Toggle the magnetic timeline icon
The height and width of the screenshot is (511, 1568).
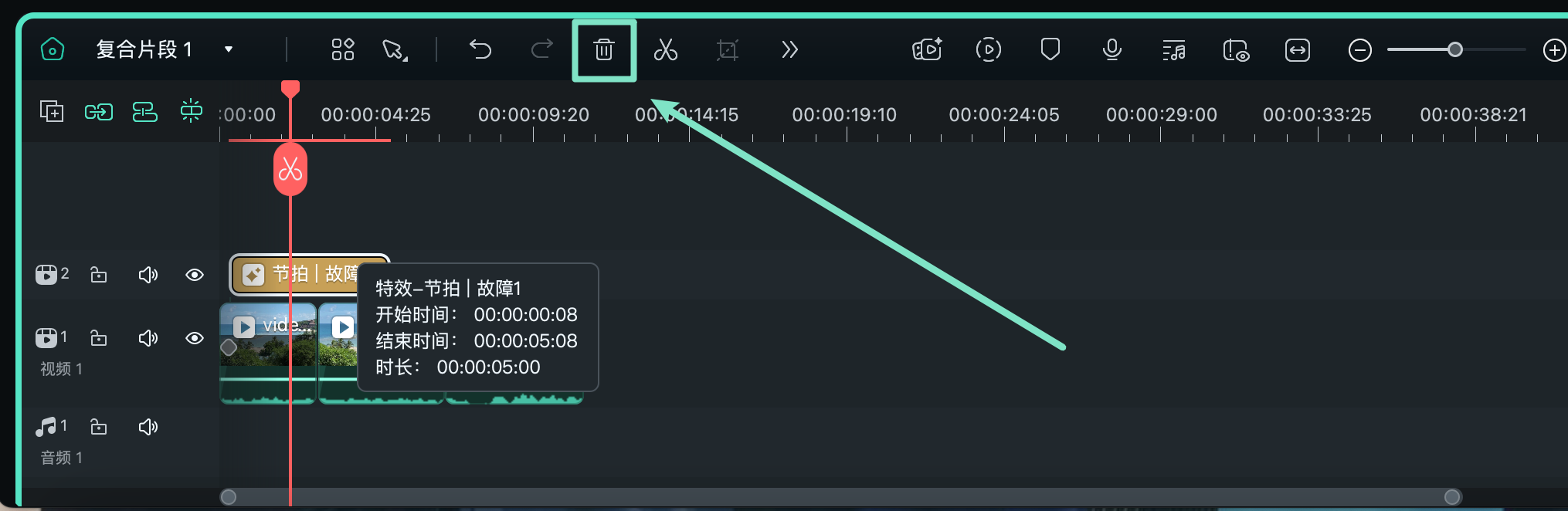pos(145,113)
